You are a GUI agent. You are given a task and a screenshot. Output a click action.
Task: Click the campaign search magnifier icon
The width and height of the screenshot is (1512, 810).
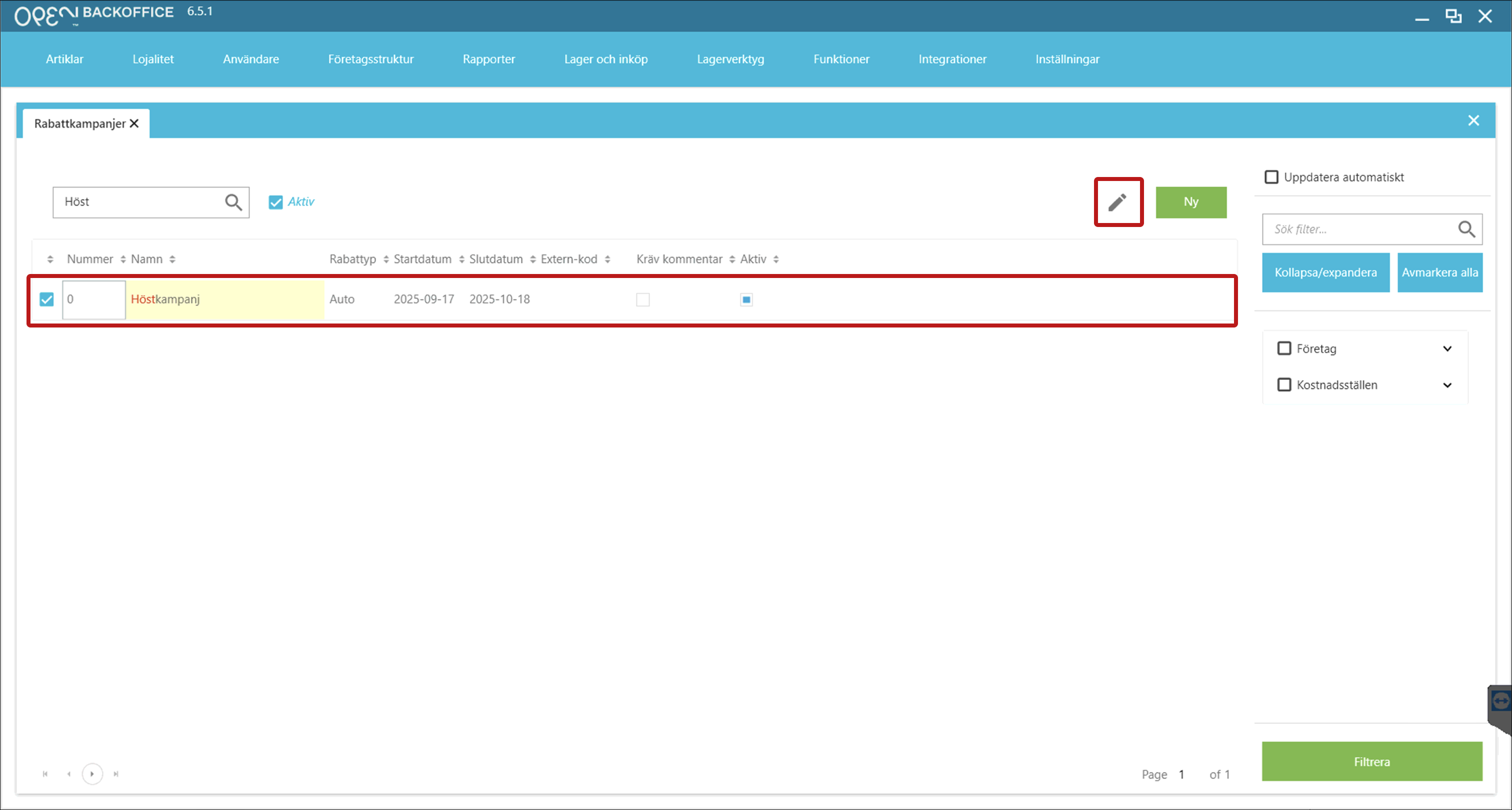233,202
